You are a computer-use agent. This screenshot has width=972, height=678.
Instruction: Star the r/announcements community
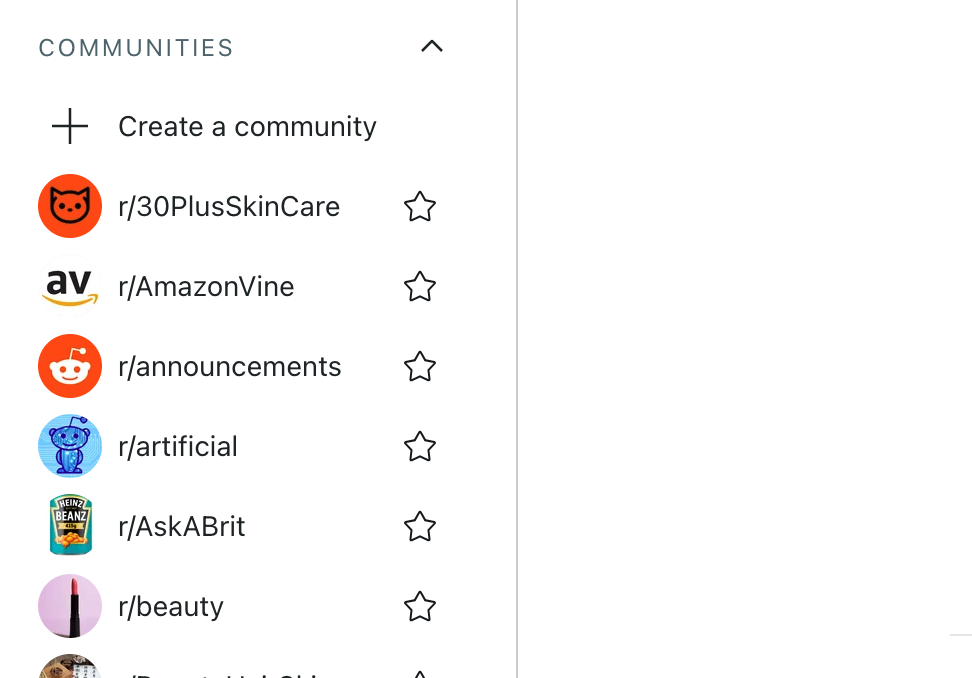(x=420, y=367)
